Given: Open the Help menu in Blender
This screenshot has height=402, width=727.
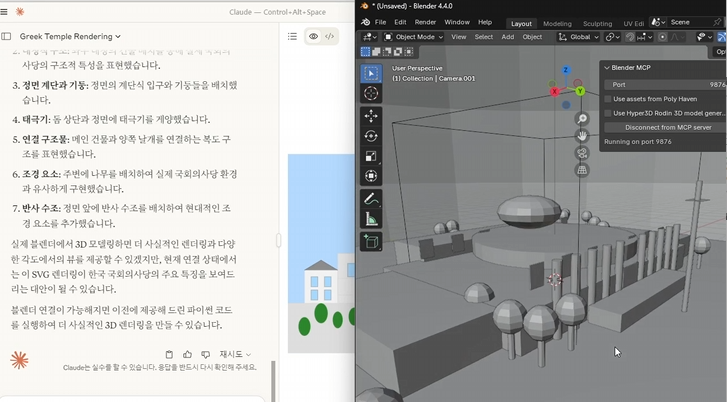Looking at the screenshot, I should coord(485,22).
